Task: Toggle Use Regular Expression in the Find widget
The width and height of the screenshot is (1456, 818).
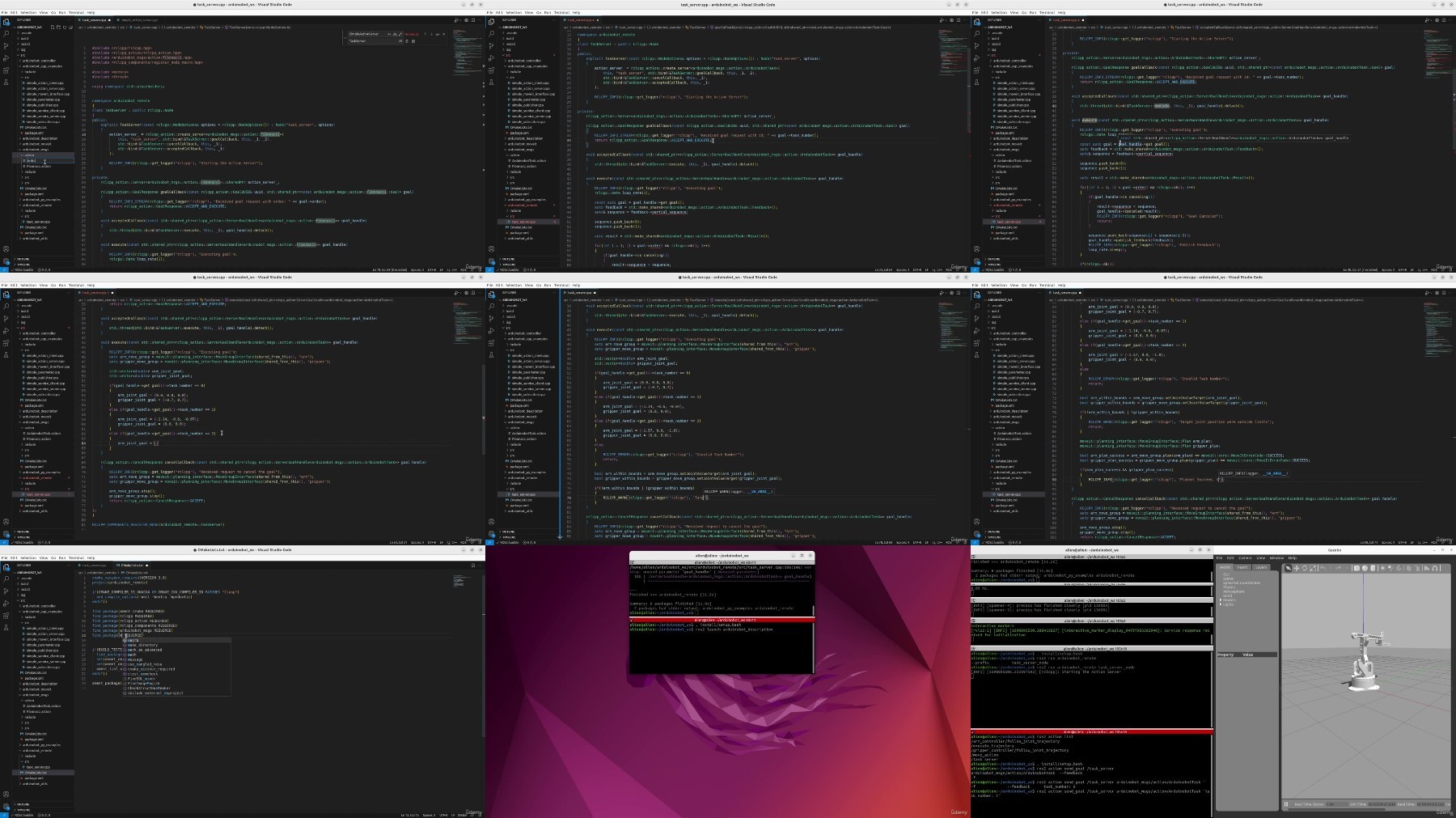Action: pos(400,34)
